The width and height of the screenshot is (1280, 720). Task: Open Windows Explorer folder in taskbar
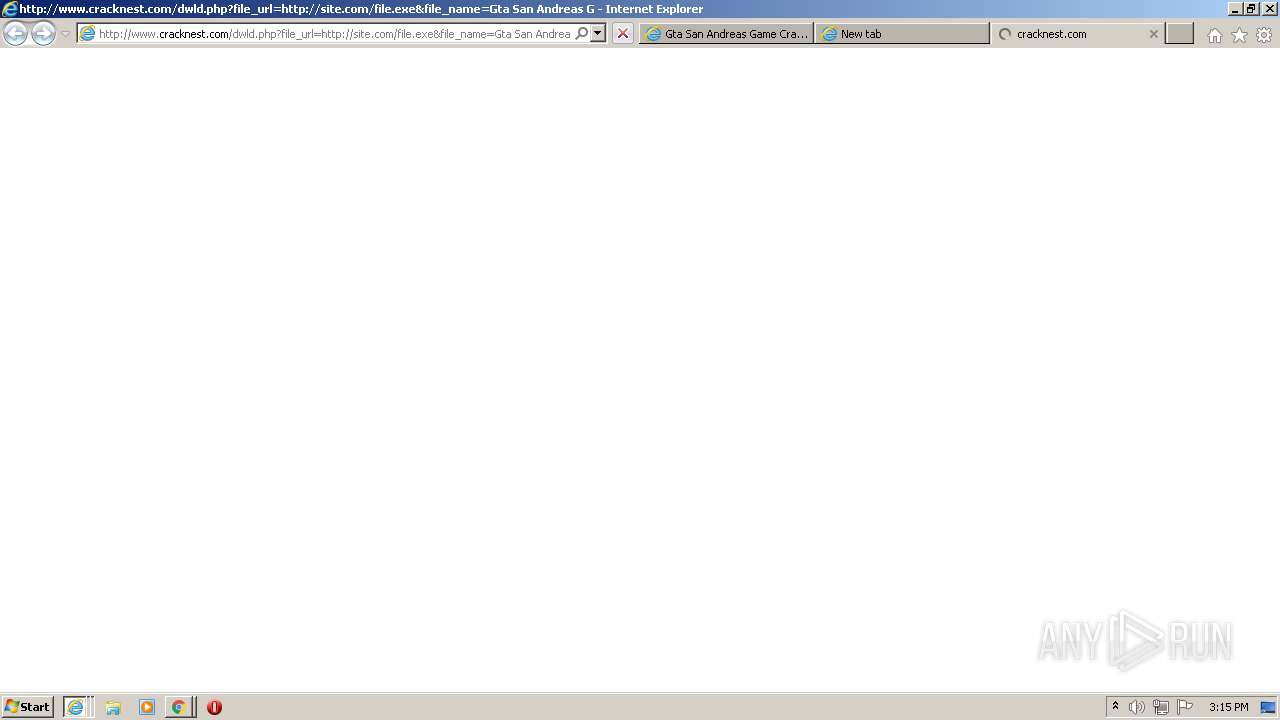click(113, 707)
